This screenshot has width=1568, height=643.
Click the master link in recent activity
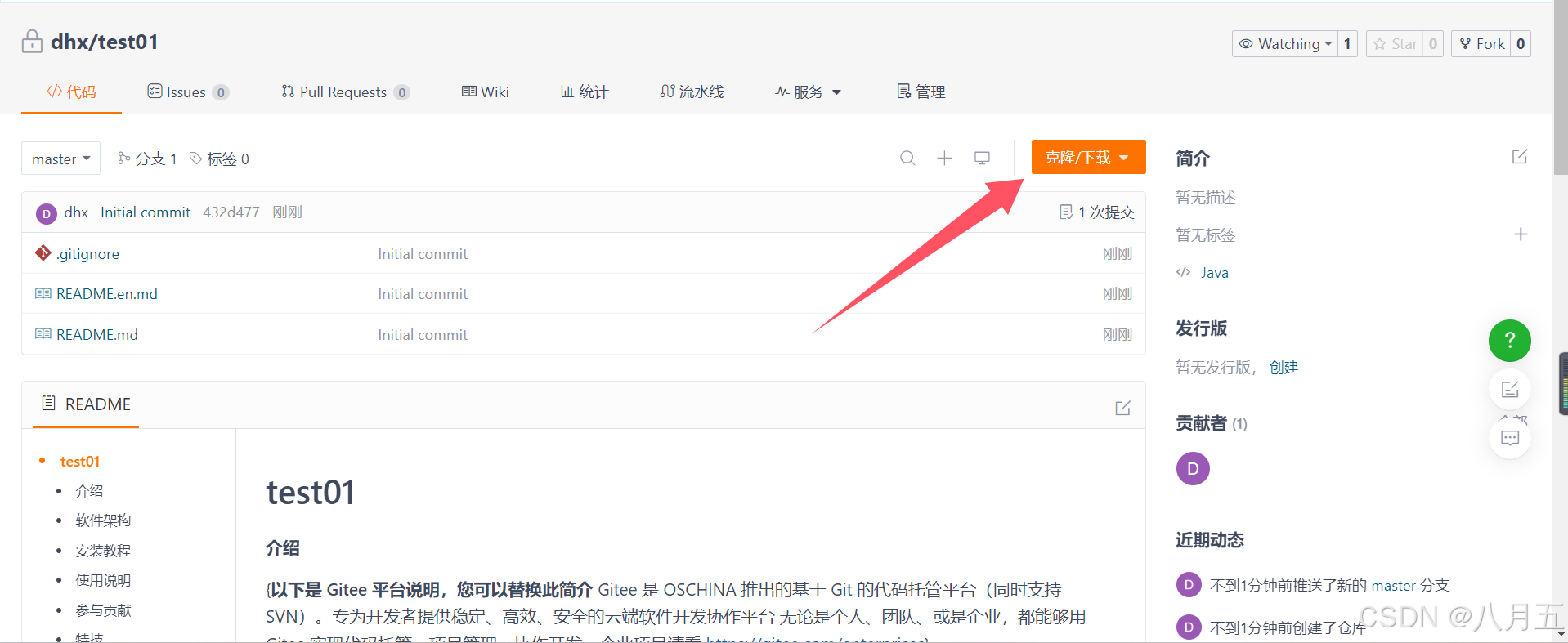coord(1393,586)
